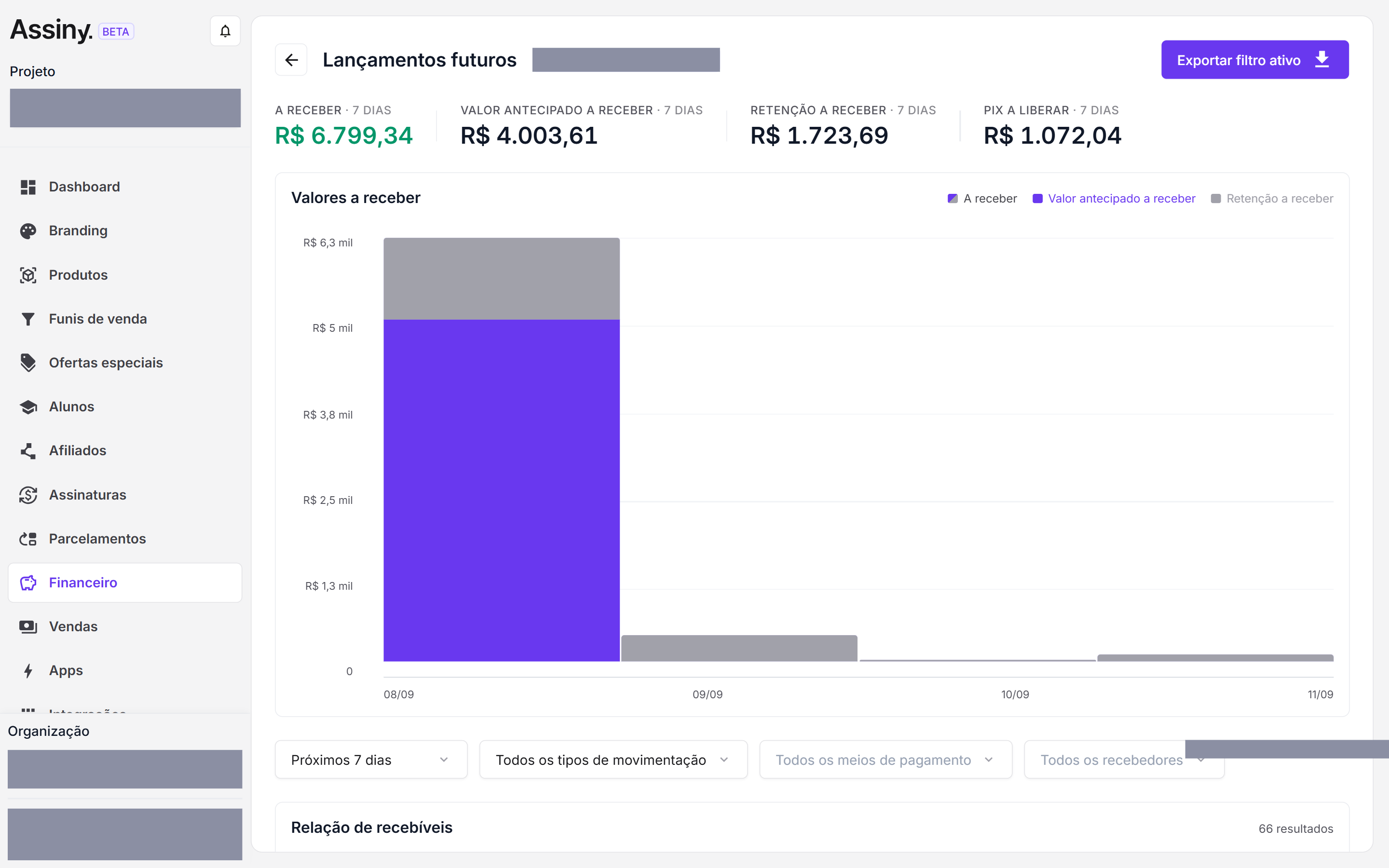Click the Ofertas especiais tag icon
This screenshot has width=1389, height=868.
(28, 363)
